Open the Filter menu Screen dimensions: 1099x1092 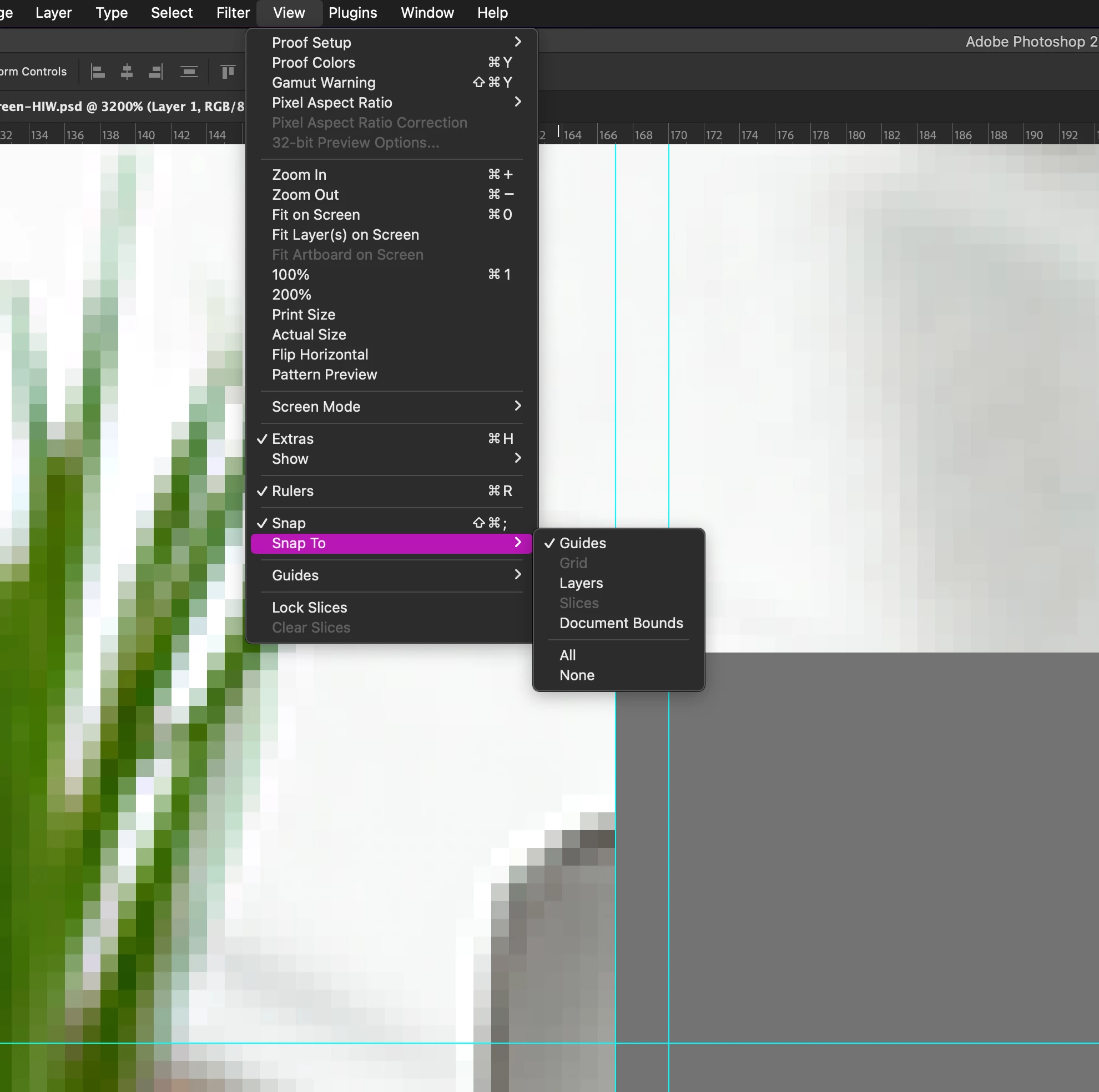[233, 13]
